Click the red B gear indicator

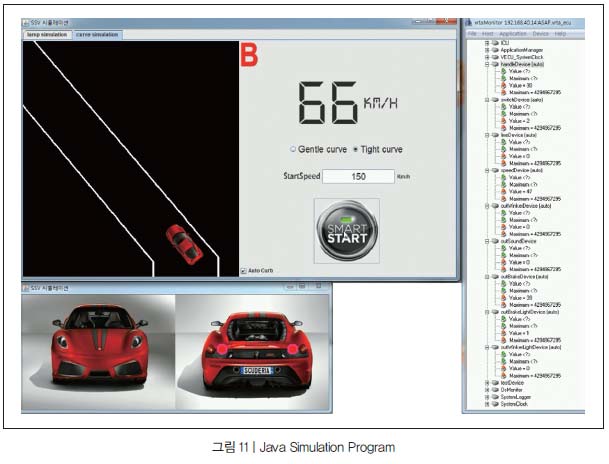click(249, 56)
